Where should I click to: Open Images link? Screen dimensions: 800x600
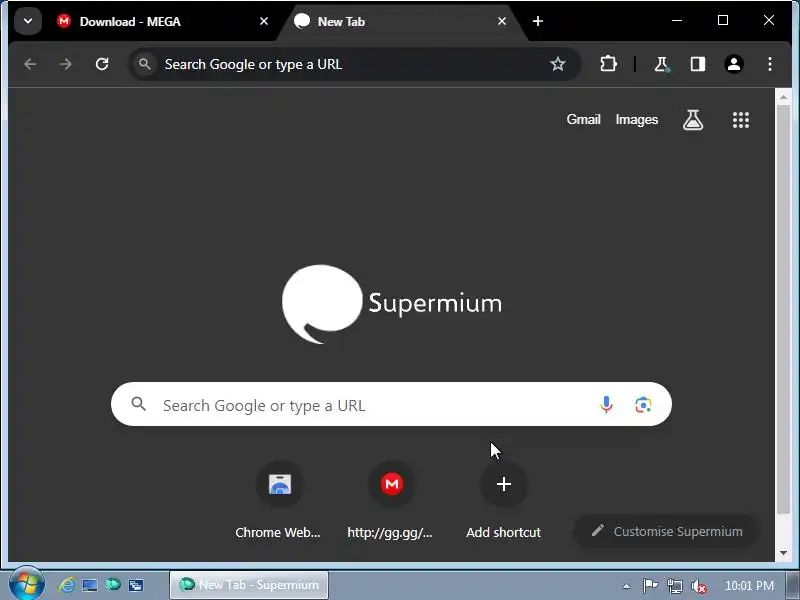click(x=637, y=119)
